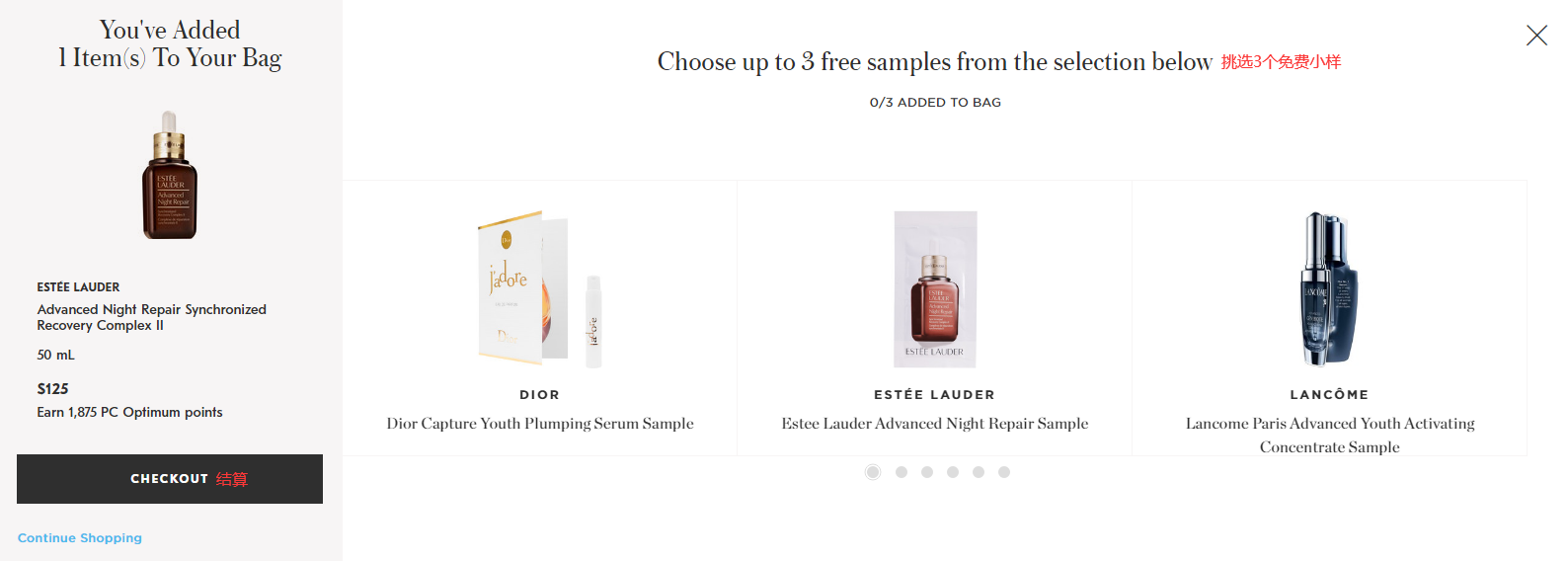Select the Dior J'adore sample image
The image size is (1568, 561).
point(539,289)
